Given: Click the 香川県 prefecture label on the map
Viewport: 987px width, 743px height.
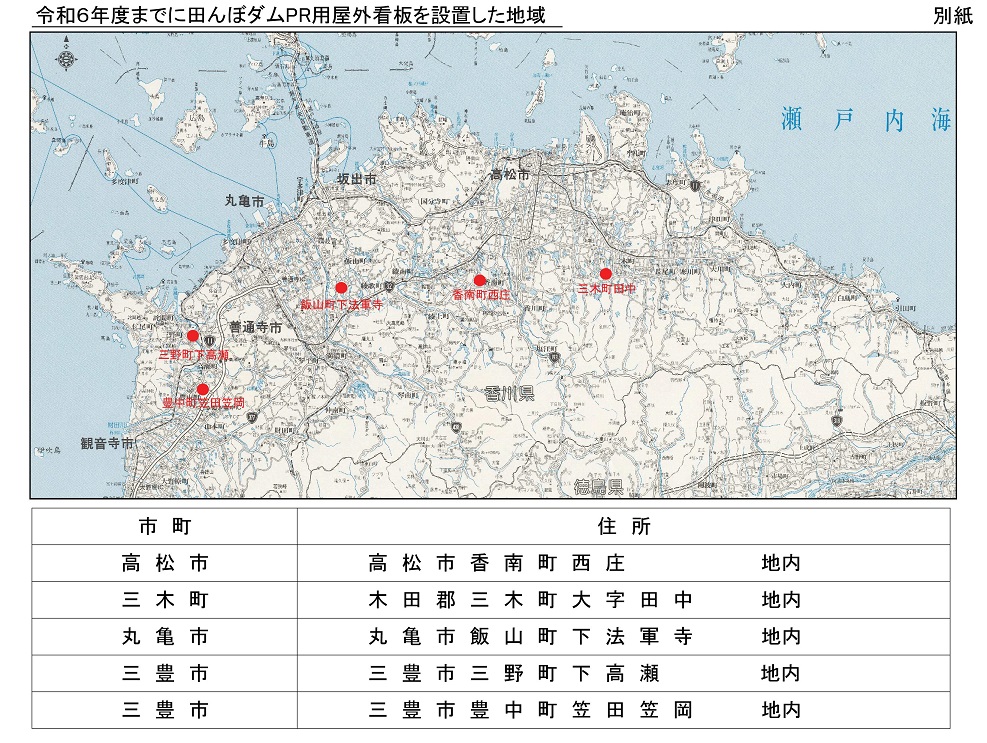Looking at the screenshot, I should tap(510, 393).
